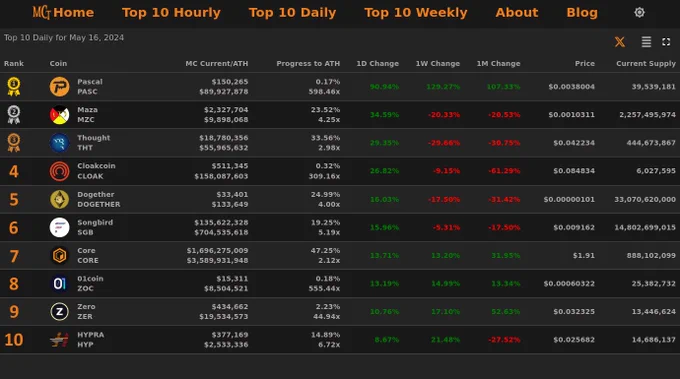Click the Songbird coin logo
The image size is (680, 379).
point(59,227)
